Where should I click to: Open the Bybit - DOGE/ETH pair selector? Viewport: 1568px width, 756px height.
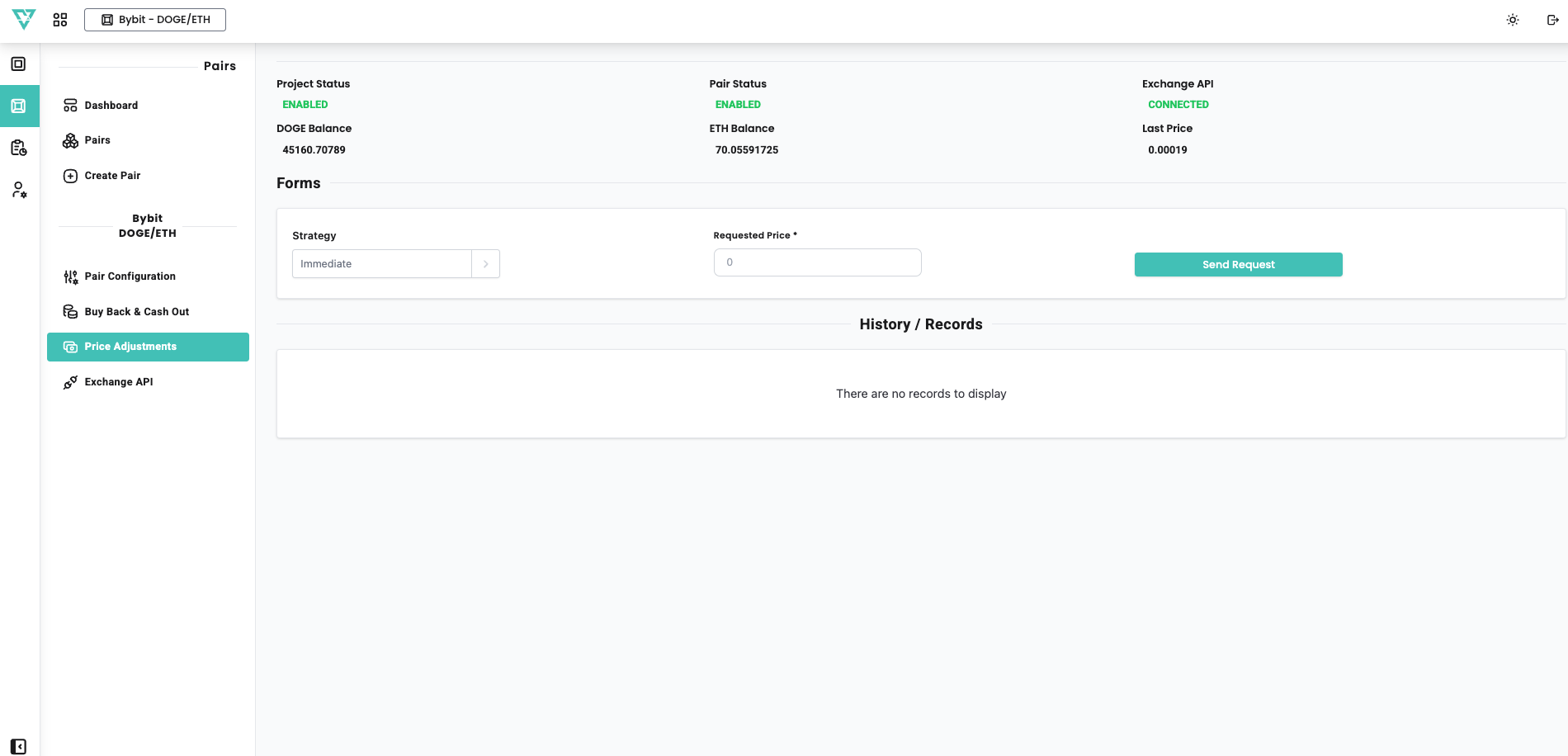point(155,20)
